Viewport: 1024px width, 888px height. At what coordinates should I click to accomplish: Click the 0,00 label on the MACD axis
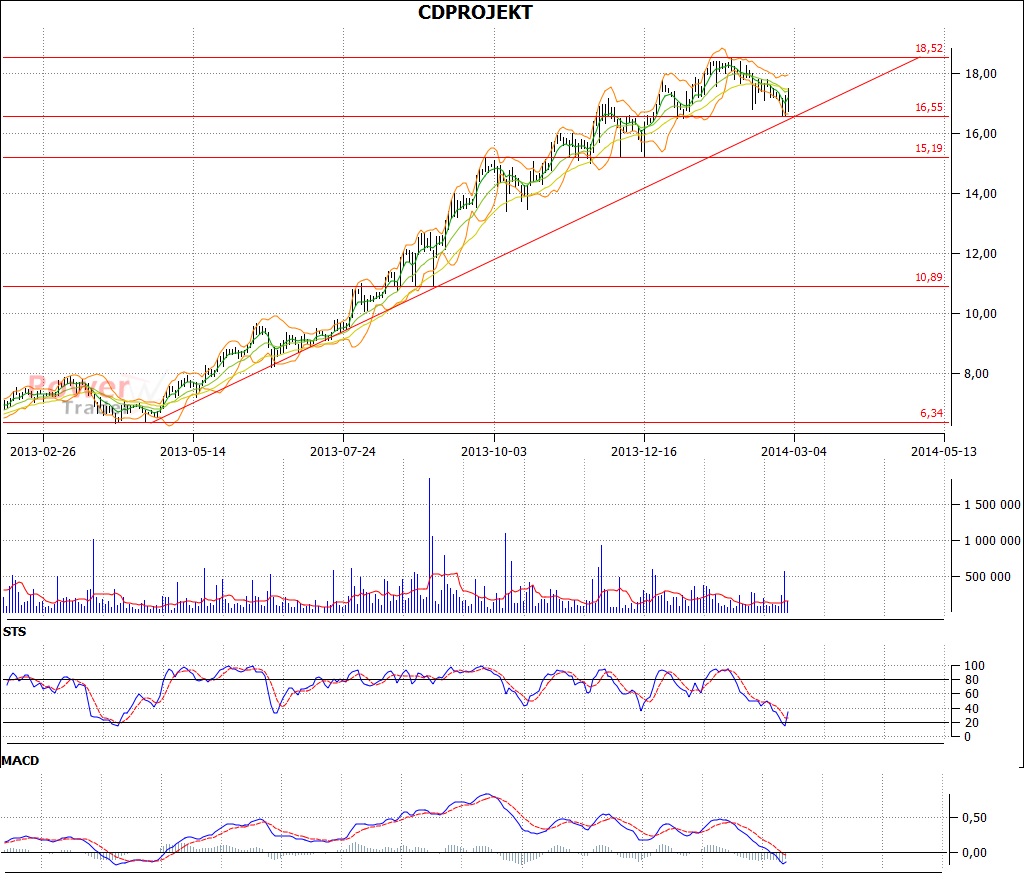974,853
